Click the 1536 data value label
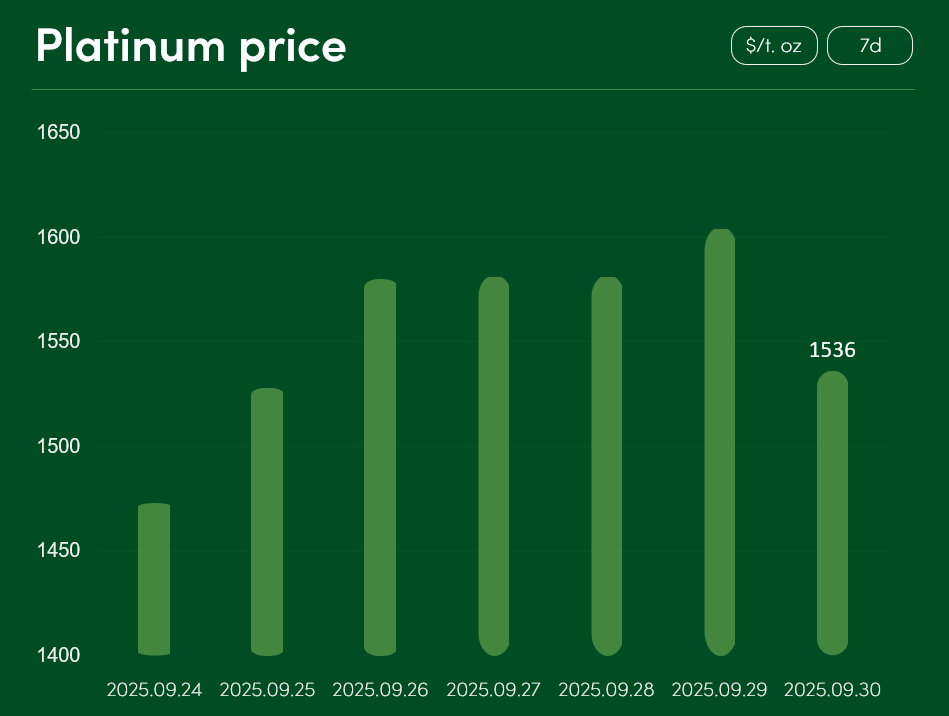This screenshot has width=949, height=716. click(x=832, y=350)
